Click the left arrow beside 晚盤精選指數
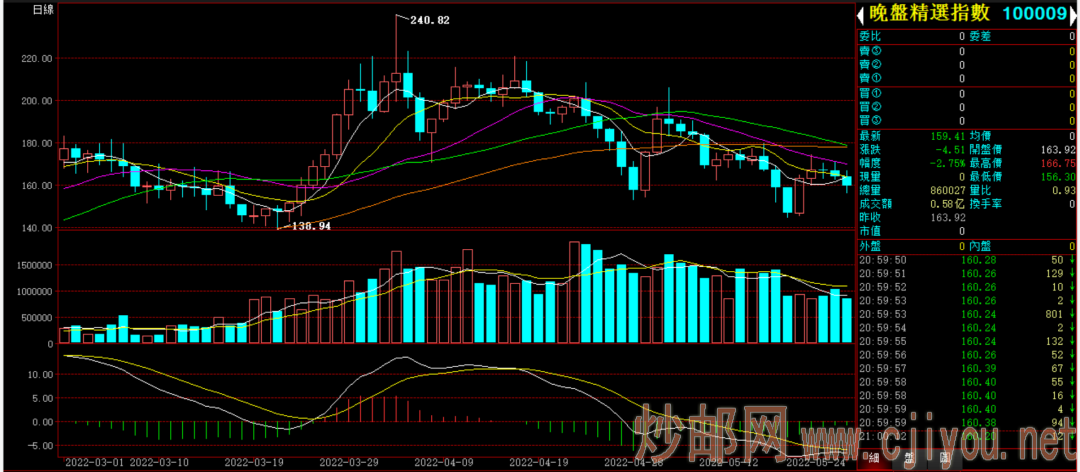 point(862,13)
